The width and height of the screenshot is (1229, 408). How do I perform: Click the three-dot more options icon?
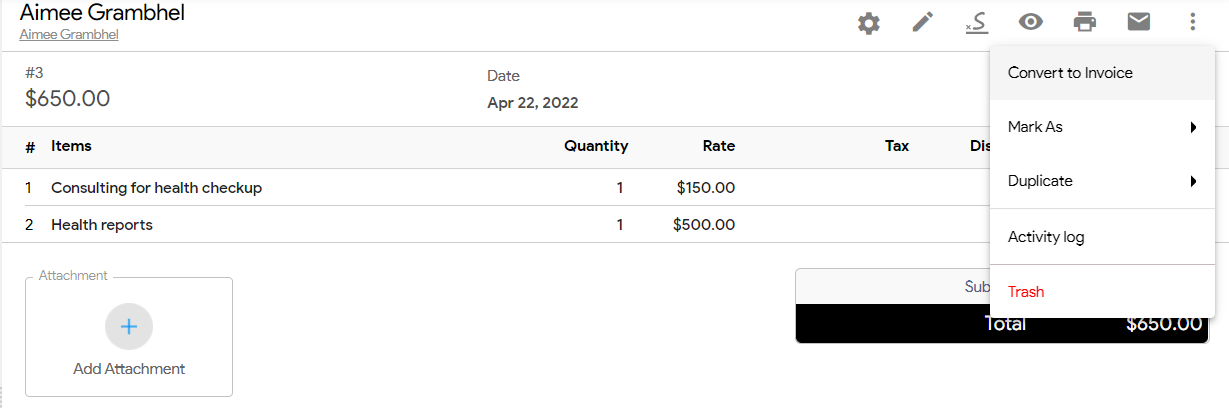click(x=1192, y=22)
